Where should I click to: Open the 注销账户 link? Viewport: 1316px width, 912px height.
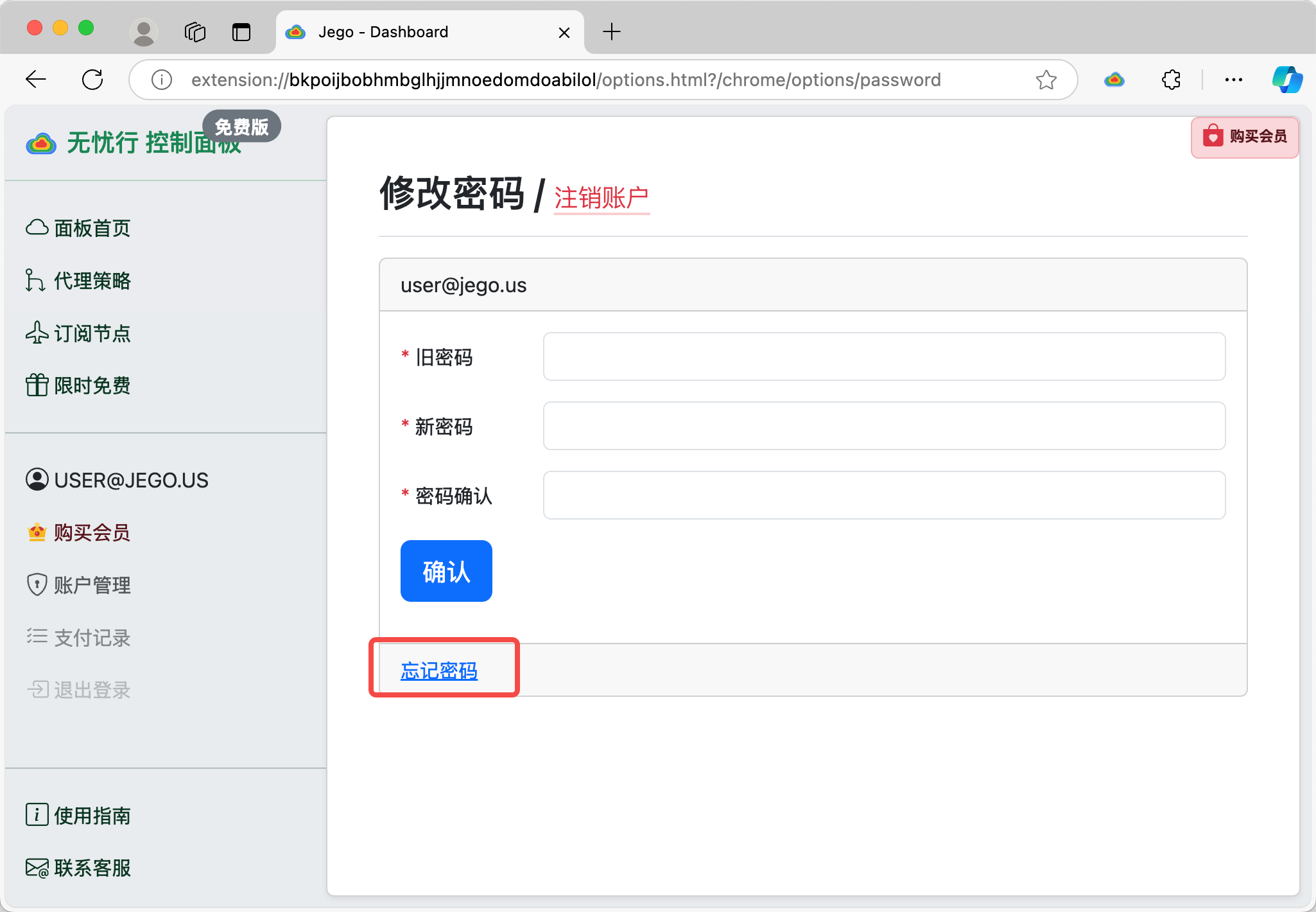pos(601,198)
